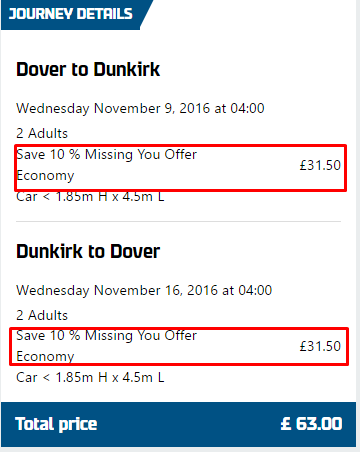
Task: Click the Total price label
Action: [x=56, y=424]
